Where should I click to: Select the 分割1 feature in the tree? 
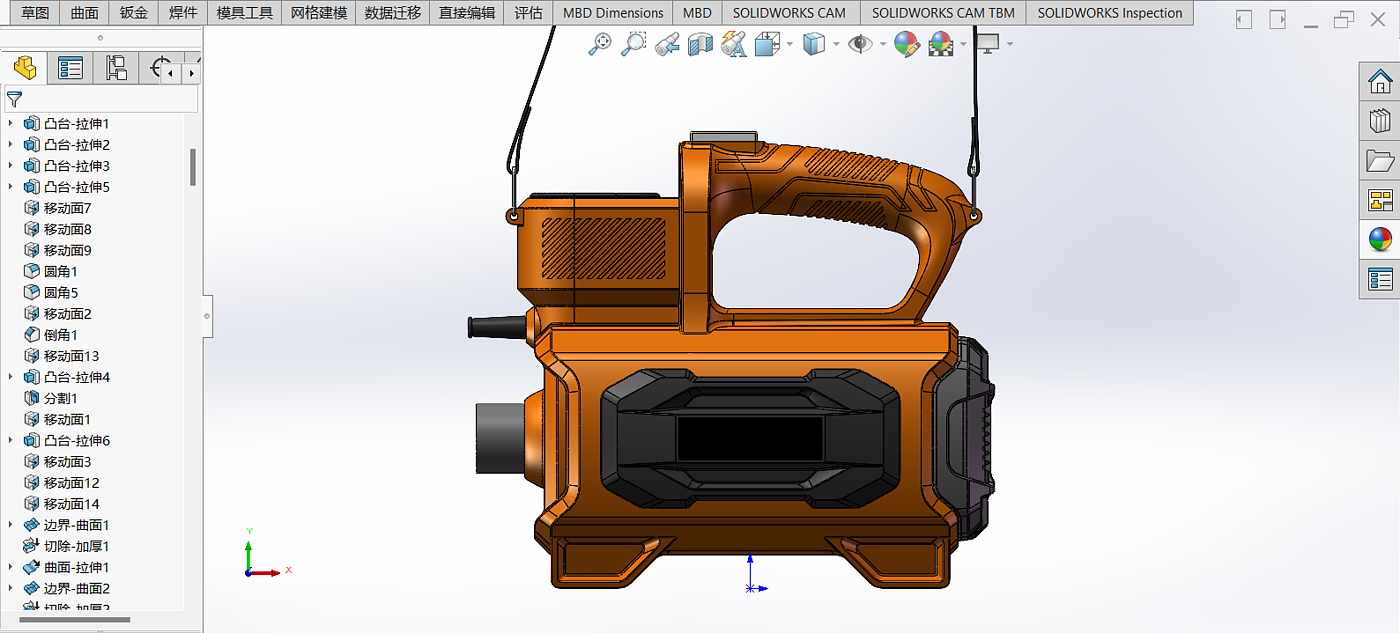tap(60, 398)
